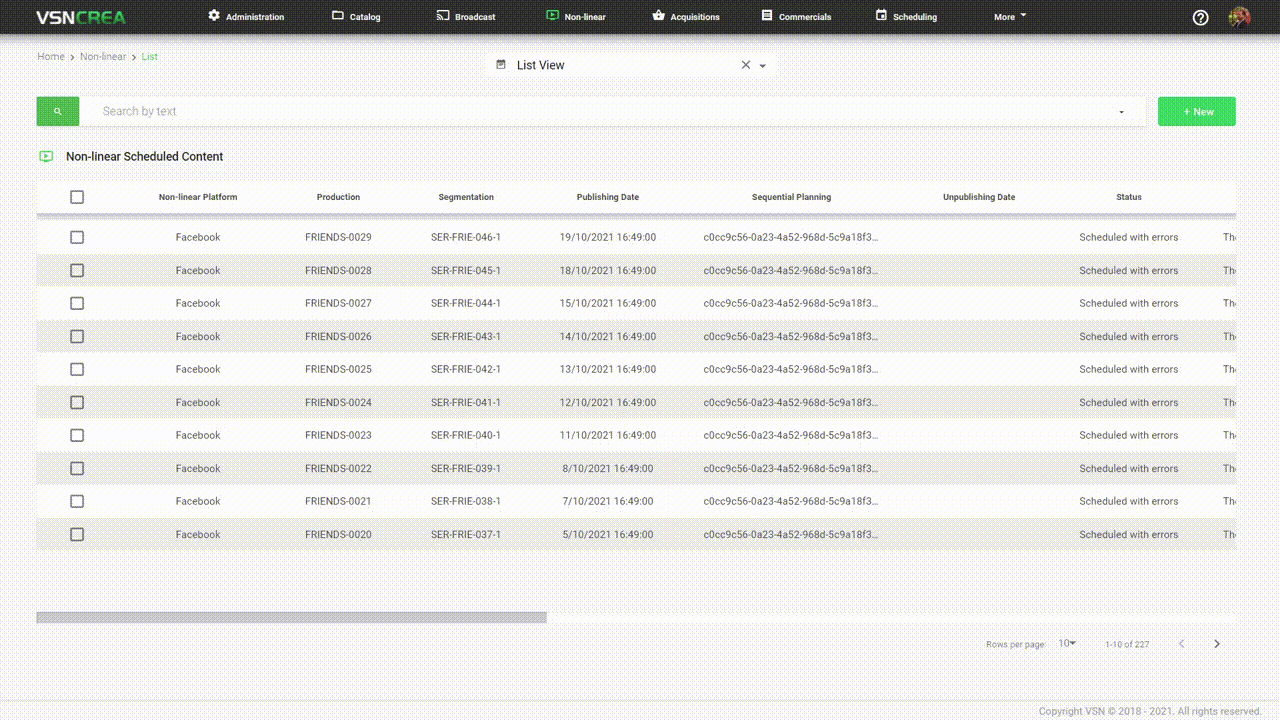Expand the search options dropdown arrow
The height and width of the screenshot is (720, 1280).
(1122, 112)
